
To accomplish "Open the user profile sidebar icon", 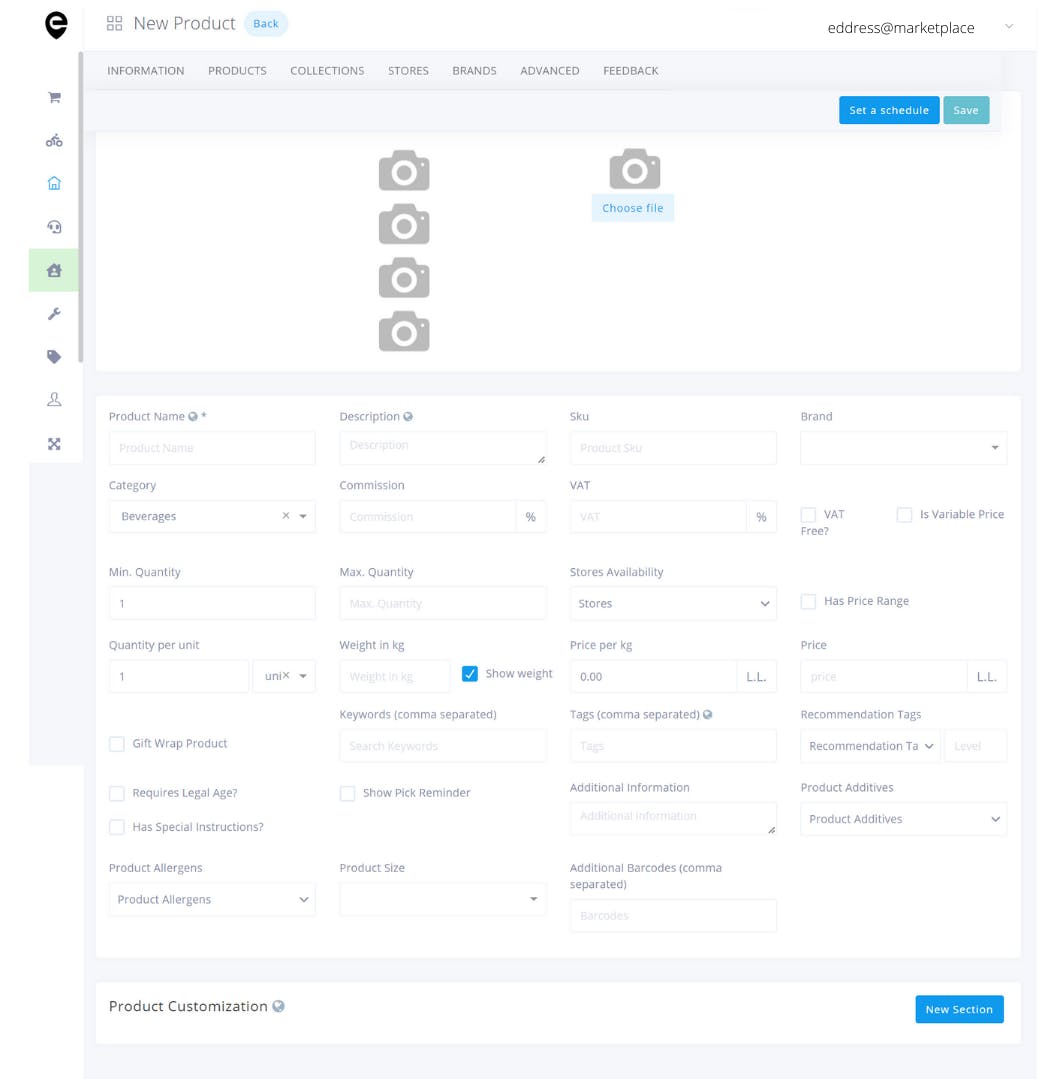I will pyautogui.click(x=54, y=400).
